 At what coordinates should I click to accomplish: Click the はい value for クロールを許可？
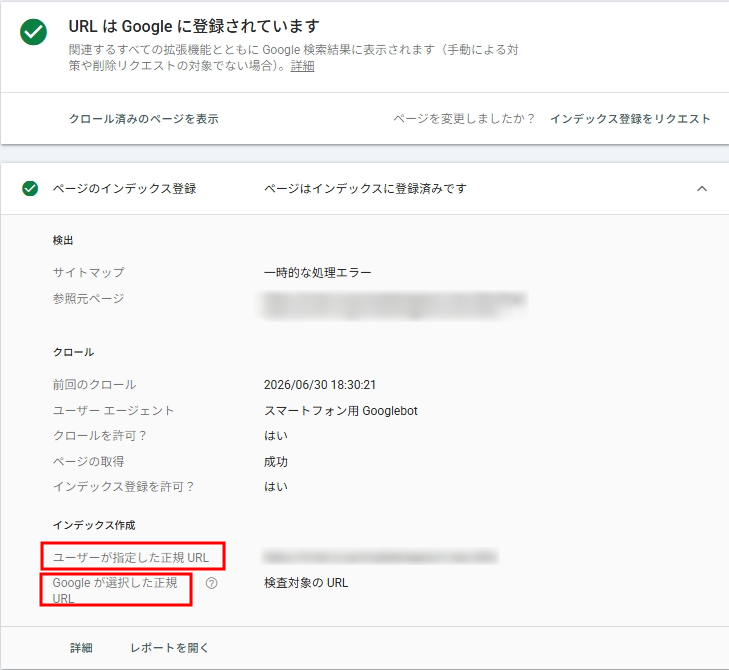tap(276, 436)
